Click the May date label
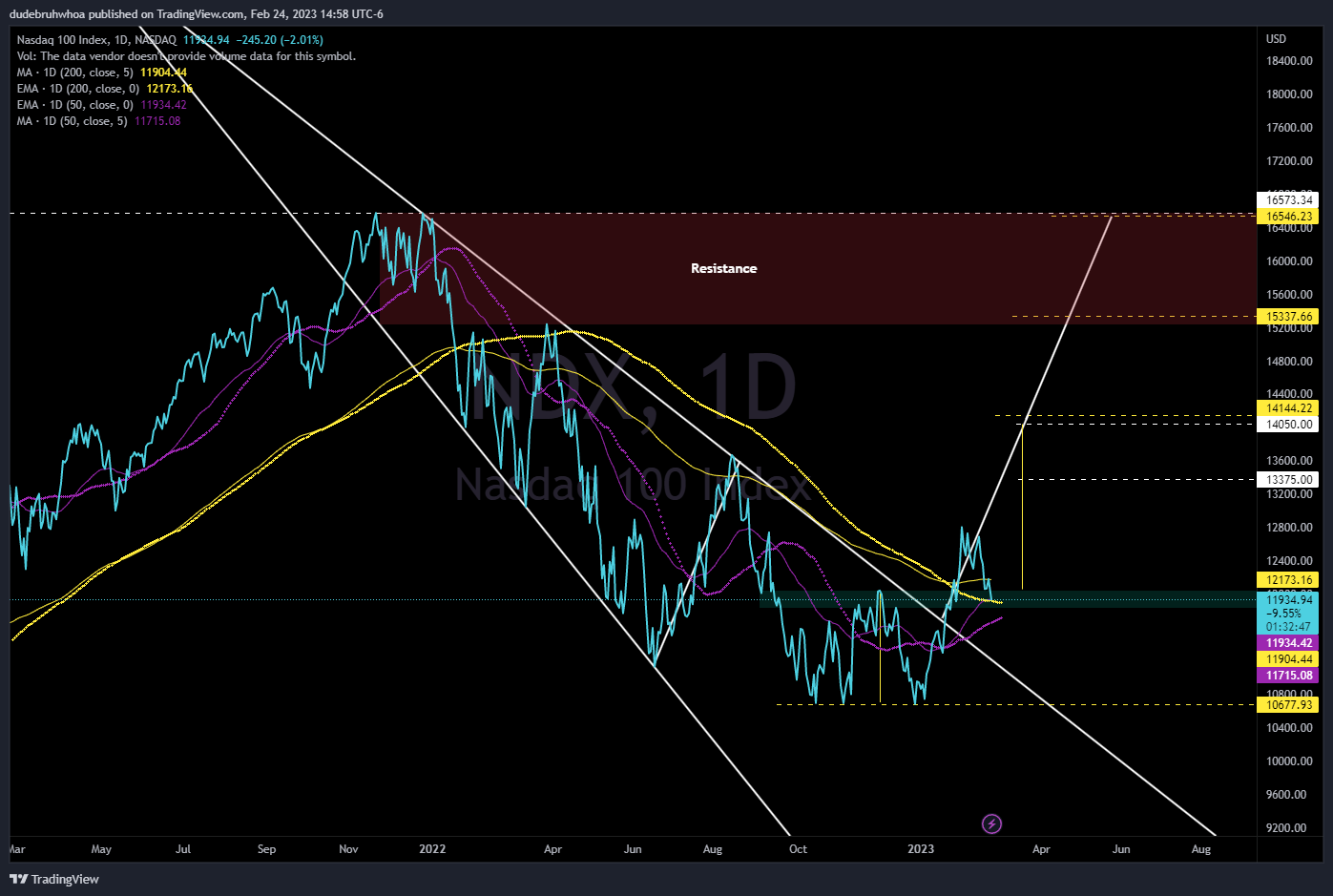Viewport: 1333px width, 896px height. [101, 849]
